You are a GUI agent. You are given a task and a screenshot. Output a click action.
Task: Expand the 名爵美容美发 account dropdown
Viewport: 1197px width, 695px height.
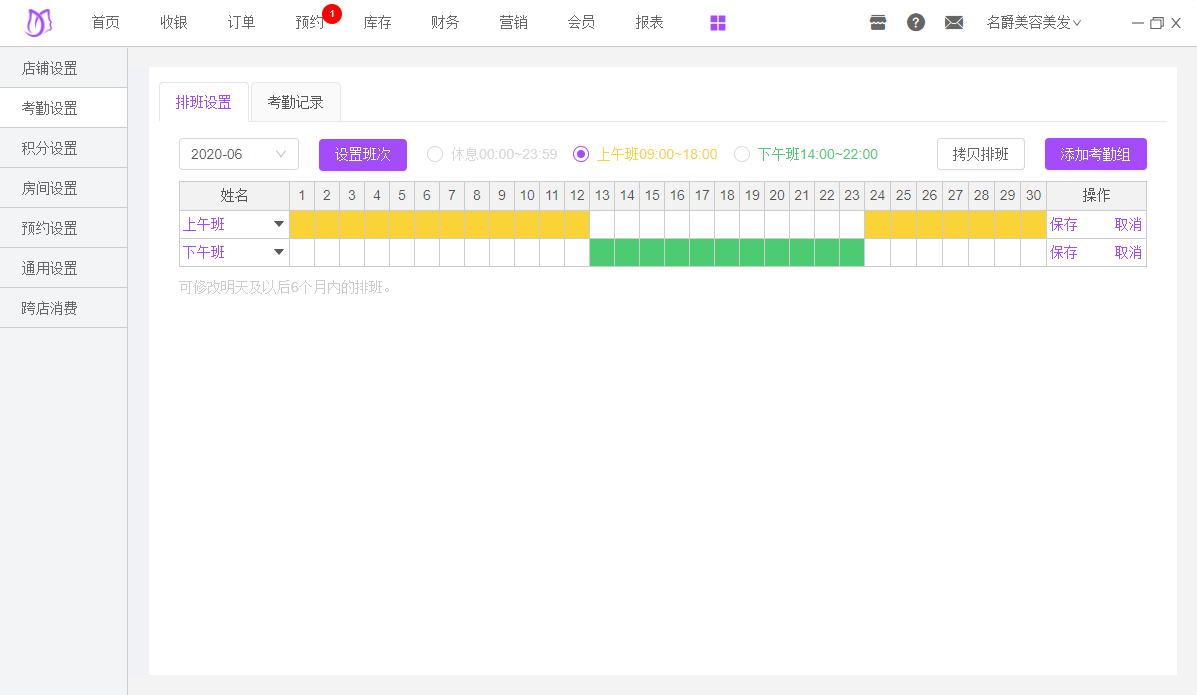pyautogui.click(x=1033, y=23)
